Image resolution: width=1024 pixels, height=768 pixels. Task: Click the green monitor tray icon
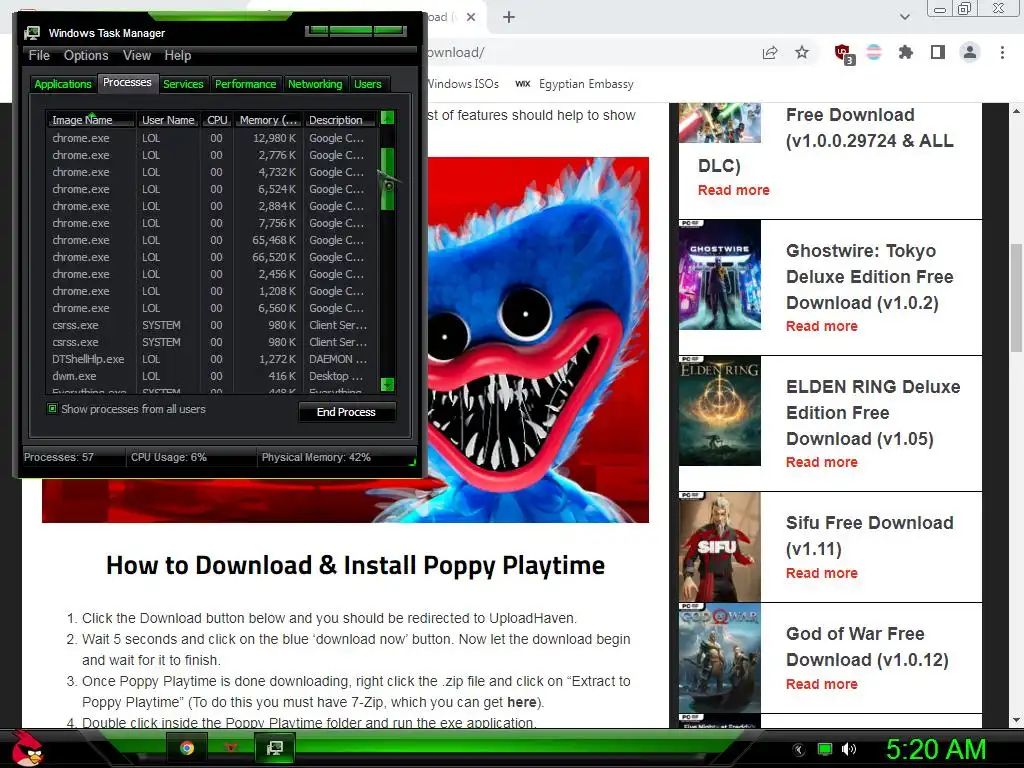pos(825,750)
